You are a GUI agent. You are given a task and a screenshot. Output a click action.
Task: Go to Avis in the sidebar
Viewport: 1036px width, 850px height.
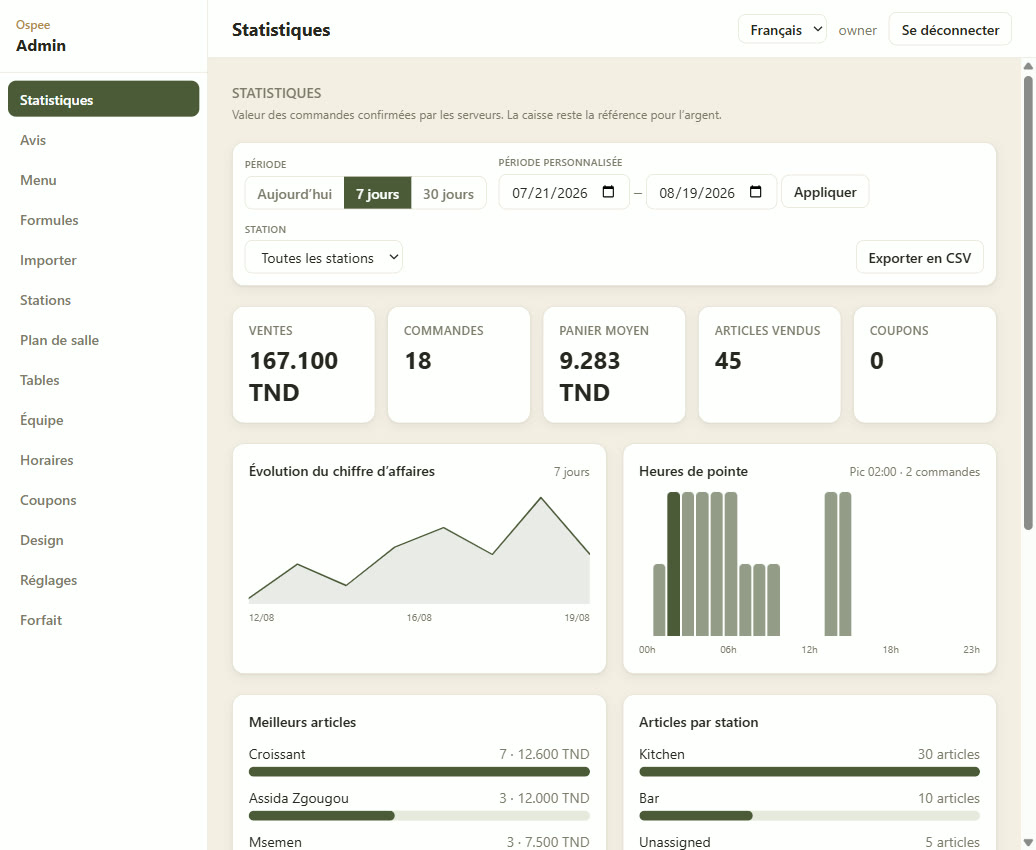(x=104, y=139)
